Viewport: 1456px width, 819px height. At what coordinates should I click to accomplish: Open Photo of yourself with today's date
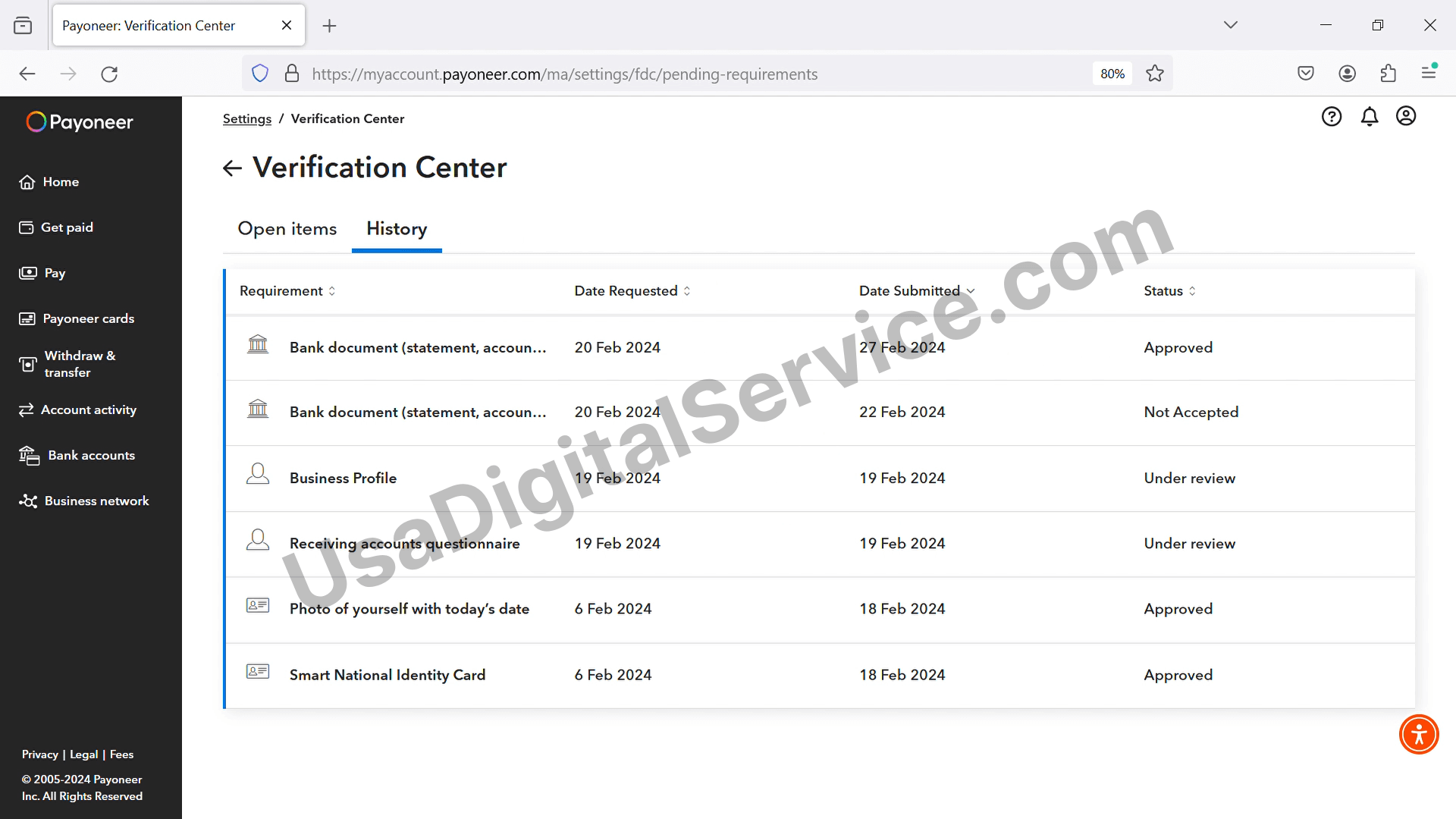click(409, 609)
